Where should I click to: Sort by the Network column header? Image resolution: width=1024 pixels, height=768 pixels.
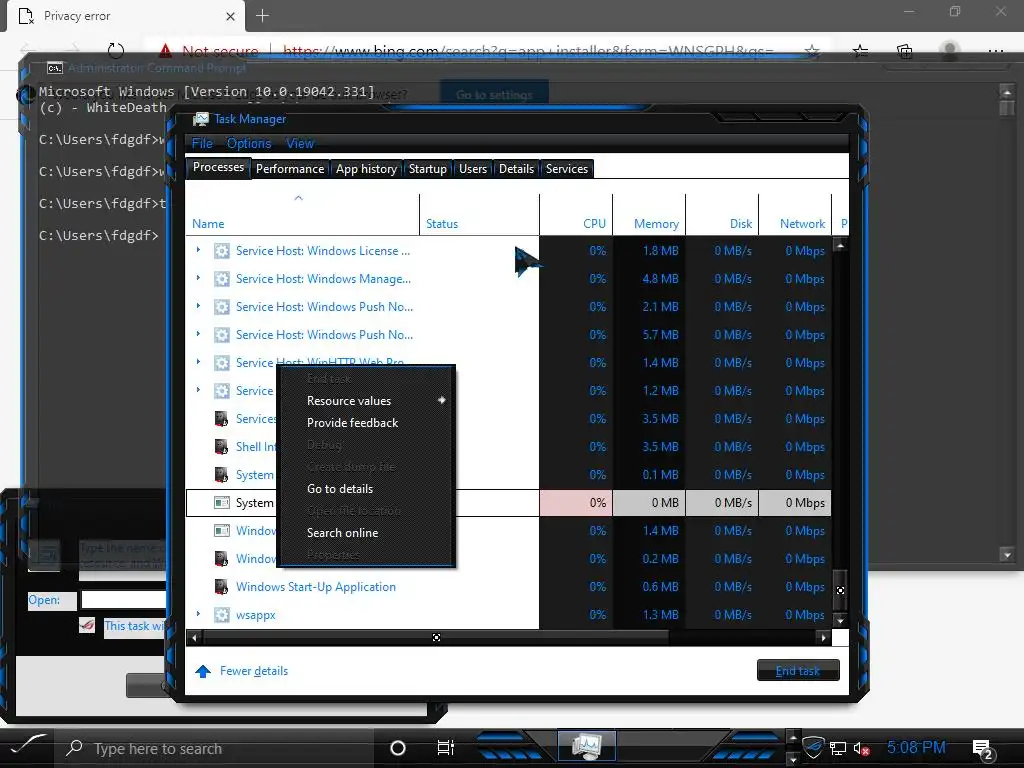tap(795, 215)
